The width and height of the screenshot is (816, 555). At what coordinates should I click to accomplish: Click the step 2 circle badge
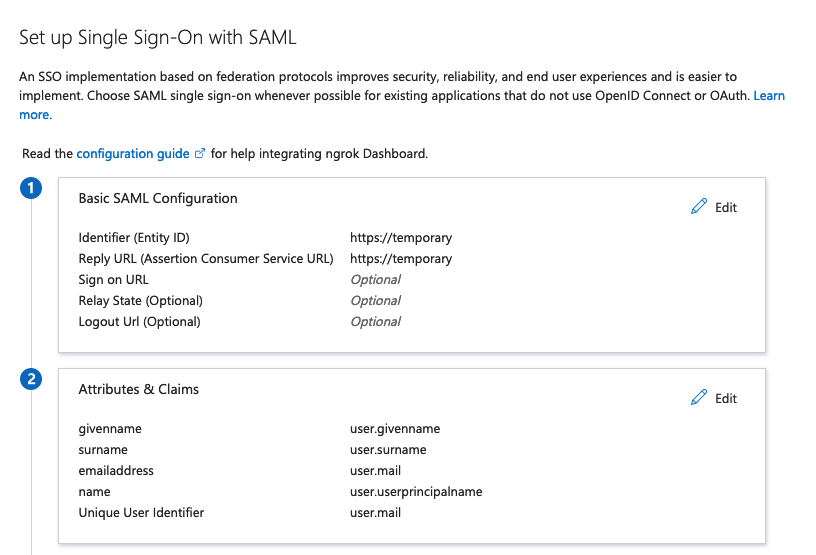(31, 379)
